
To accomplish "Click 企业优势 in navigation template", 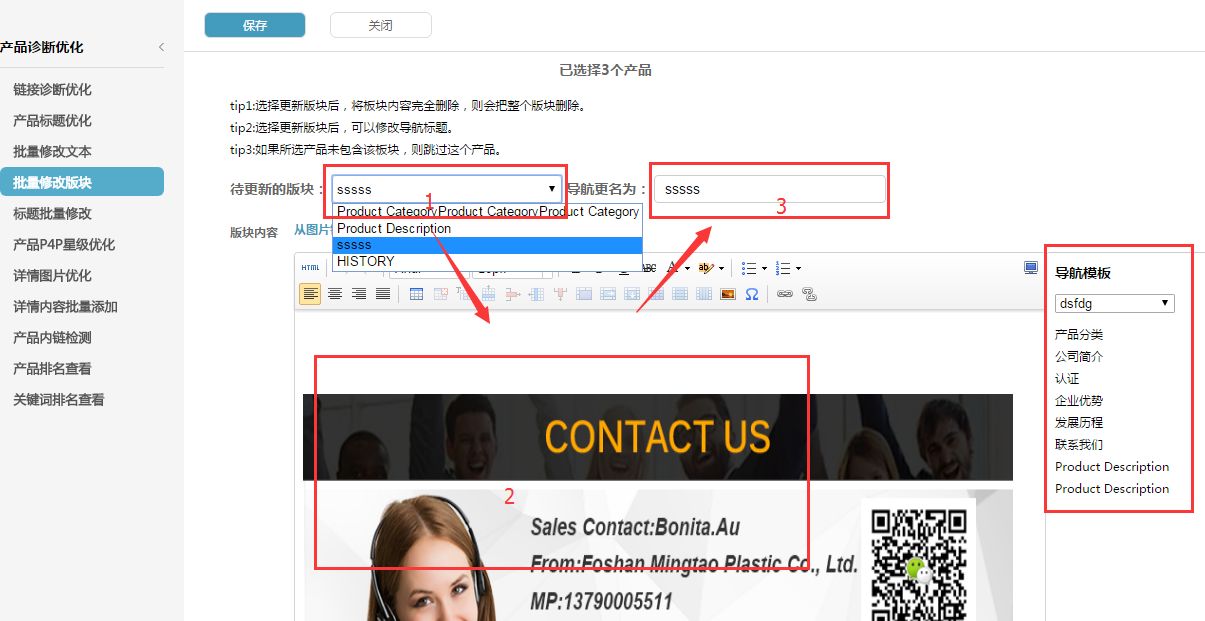I will coord(1079,400).
